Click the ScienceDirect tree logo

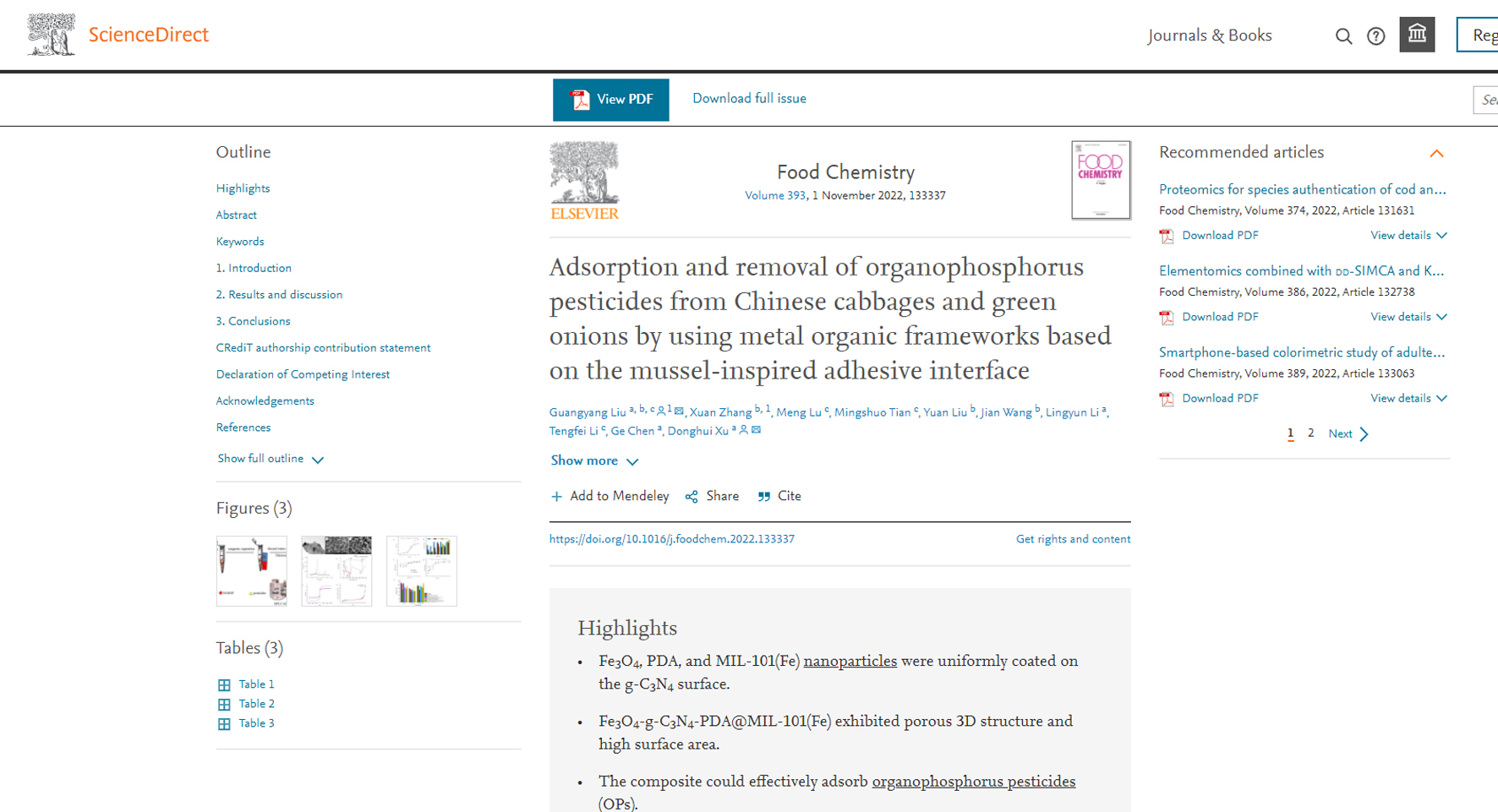click(52, 35)
